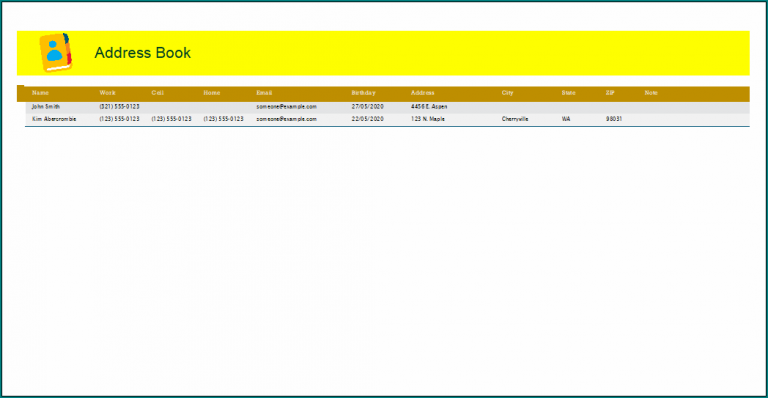Open John Smith's email address link

point(287,106)
